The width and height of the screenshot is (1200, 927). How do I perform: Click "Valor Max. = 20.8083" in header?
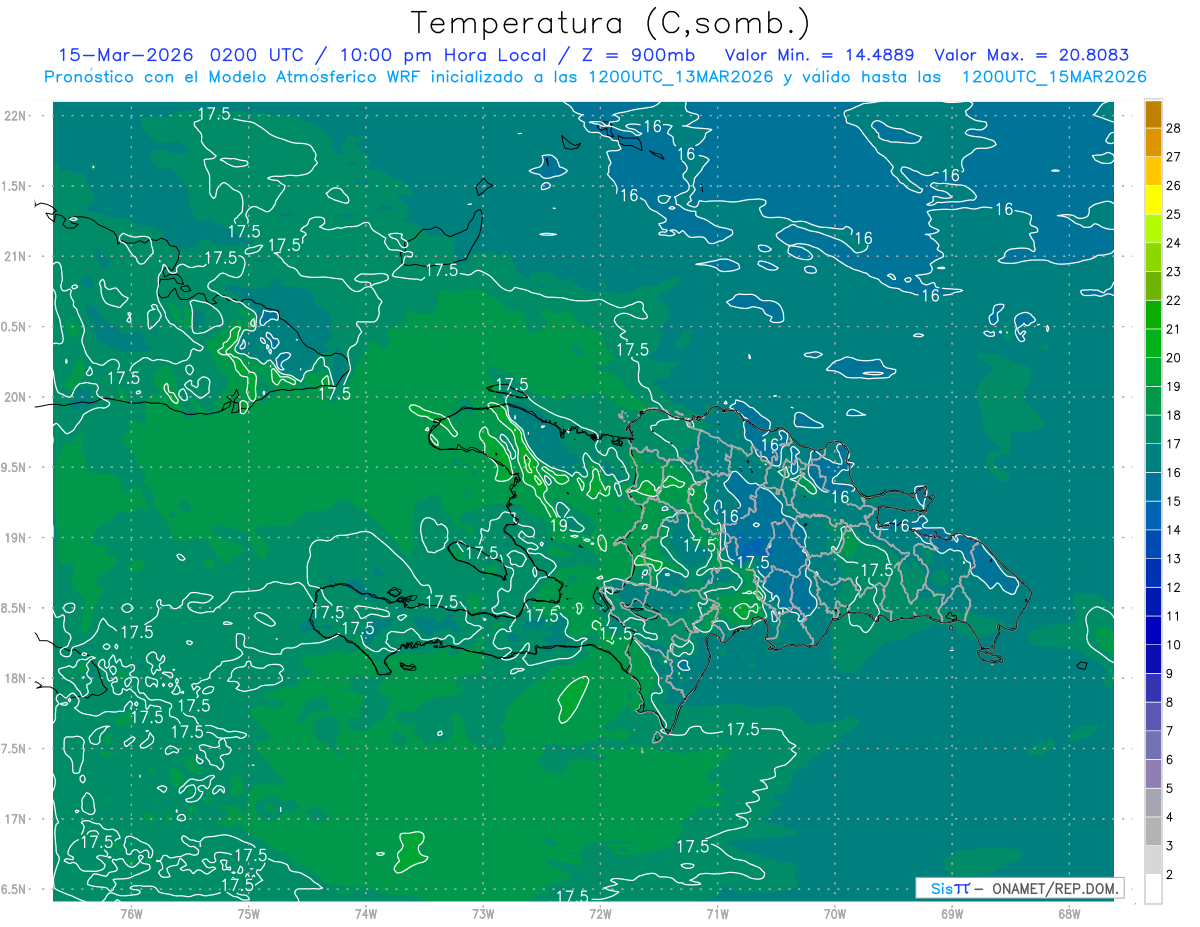[x=1031, y=55]
